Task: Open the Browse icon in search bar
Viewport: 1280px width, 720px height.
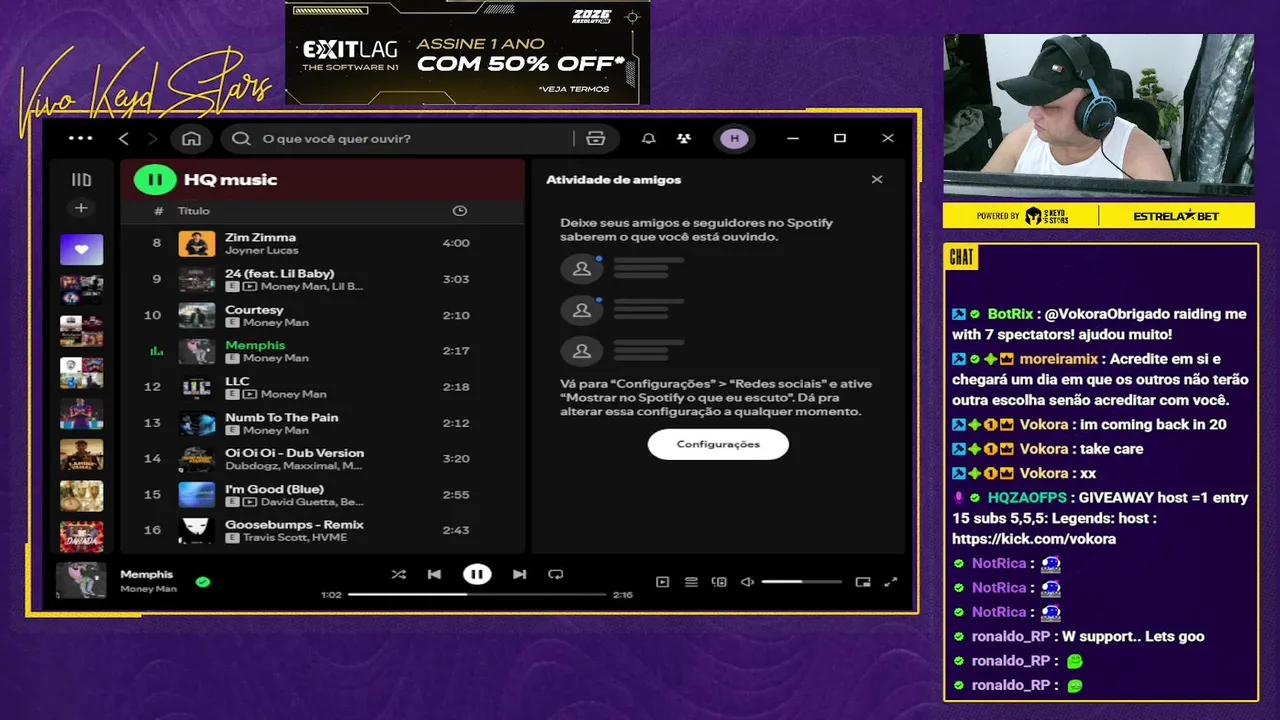Action: (x=596, y=138)
